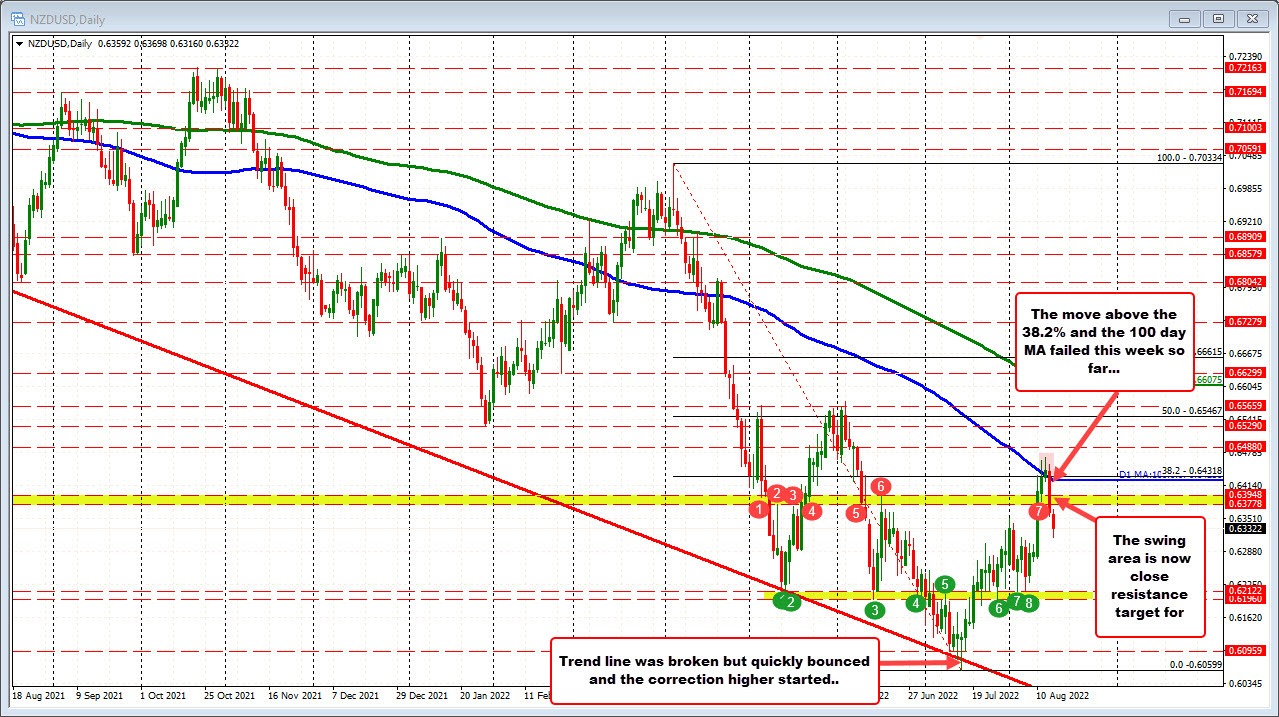Click the green 0.66075 moving average value

1211,380
